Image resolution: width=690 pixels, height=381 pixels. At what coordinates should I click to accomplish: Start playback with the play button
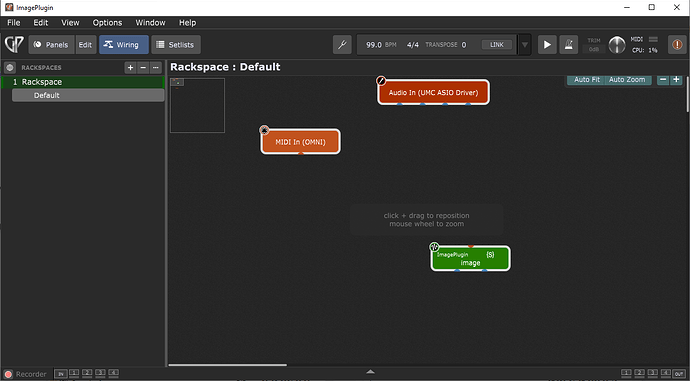547,44
